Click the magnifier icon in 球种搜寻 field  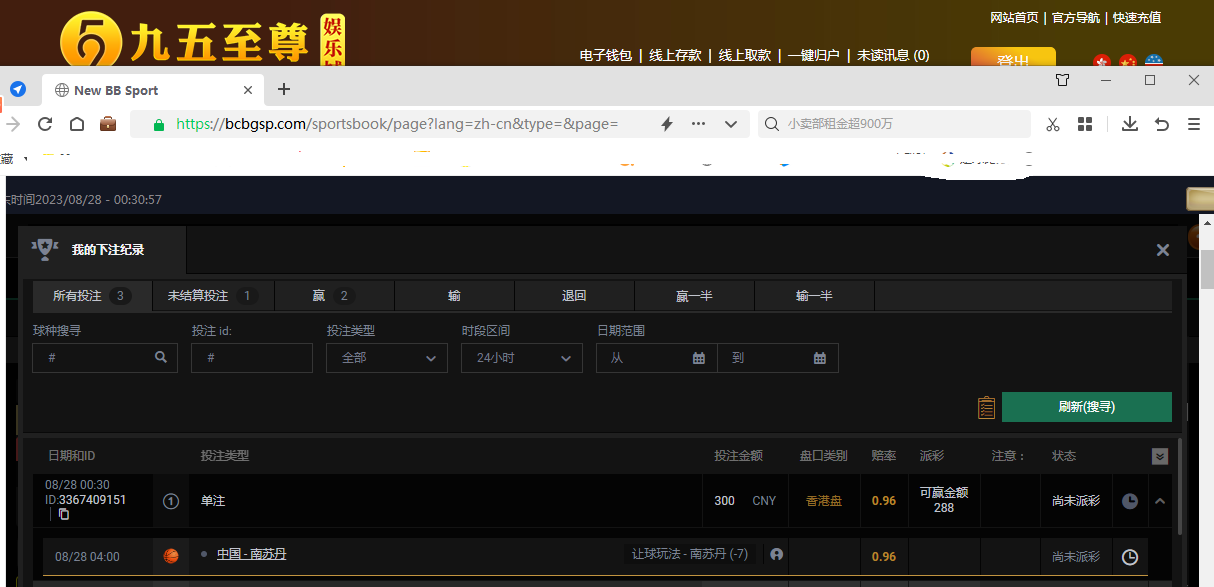[161, 357]
